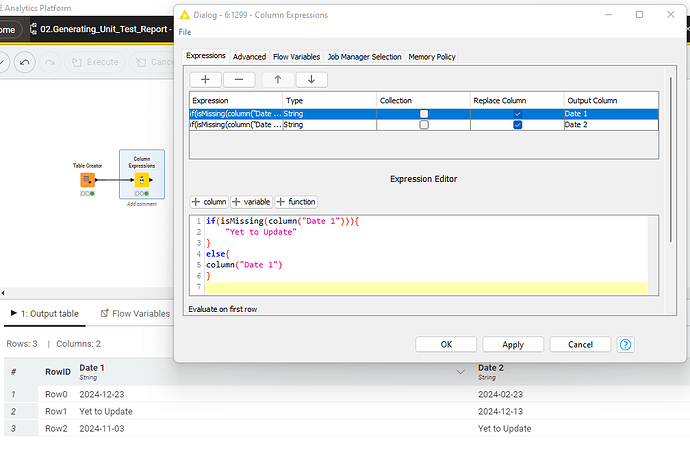This screenshot has height=450, width=690.
Task: Click the RowID column header
Action: coord(58,372)
